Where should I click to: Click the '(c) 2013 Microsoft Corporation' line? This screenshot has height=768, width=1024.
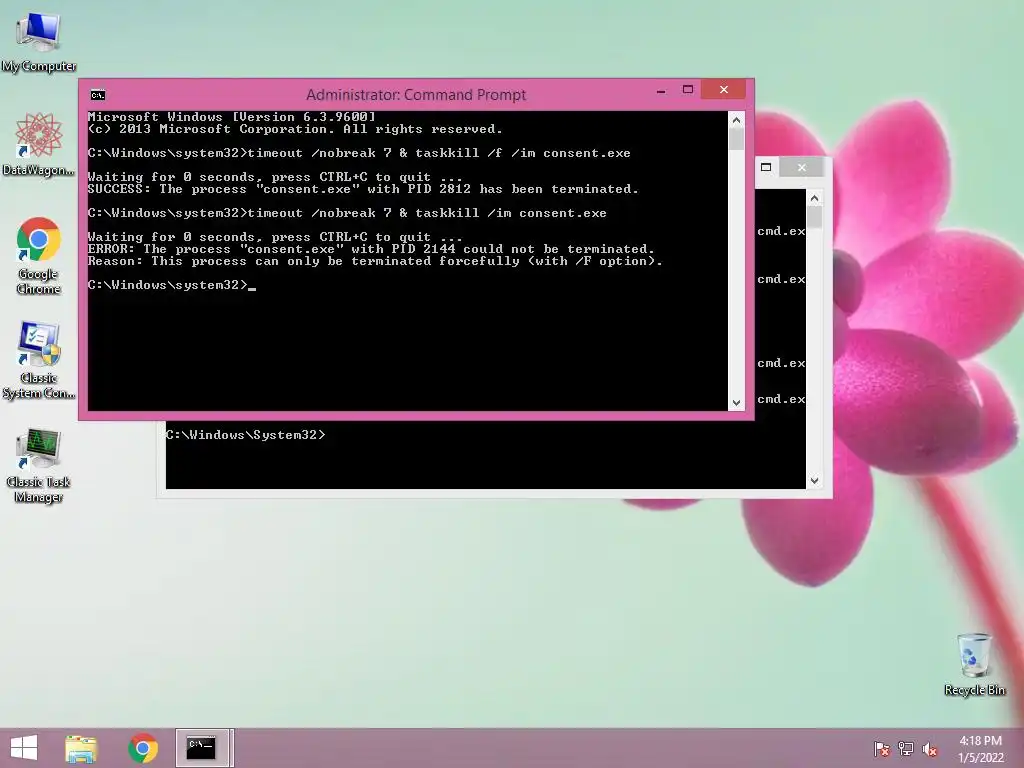(295, 129)
